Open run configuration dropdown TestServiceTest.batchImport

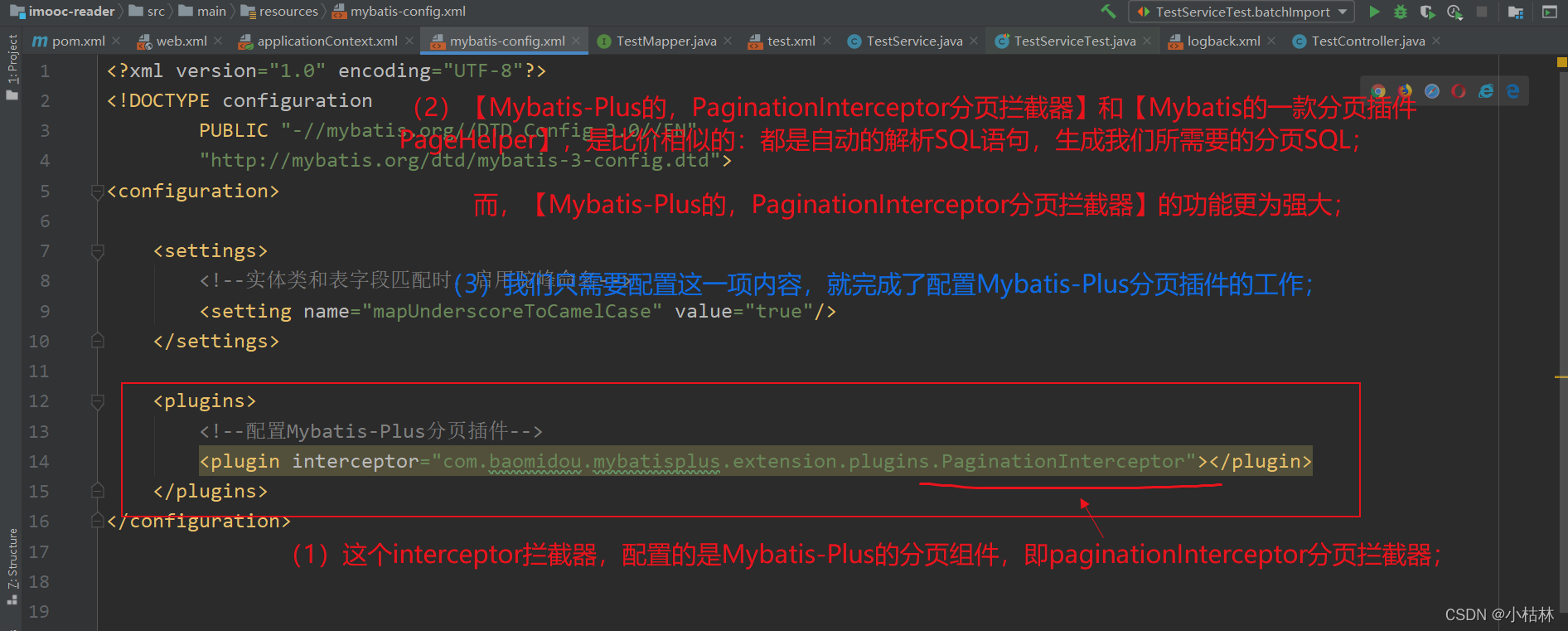point(1241,12)
